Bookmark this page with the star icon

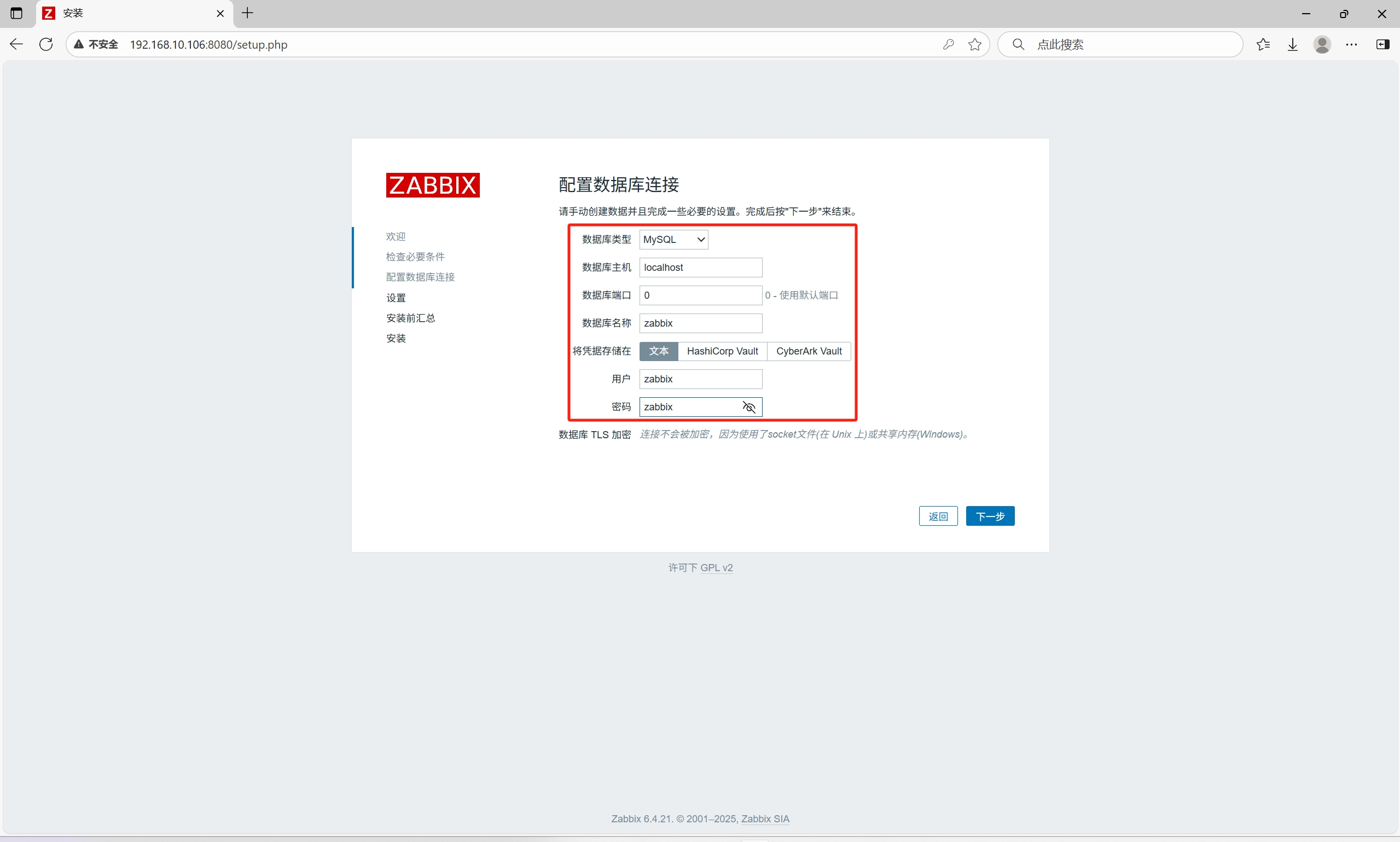click(975, 44)
